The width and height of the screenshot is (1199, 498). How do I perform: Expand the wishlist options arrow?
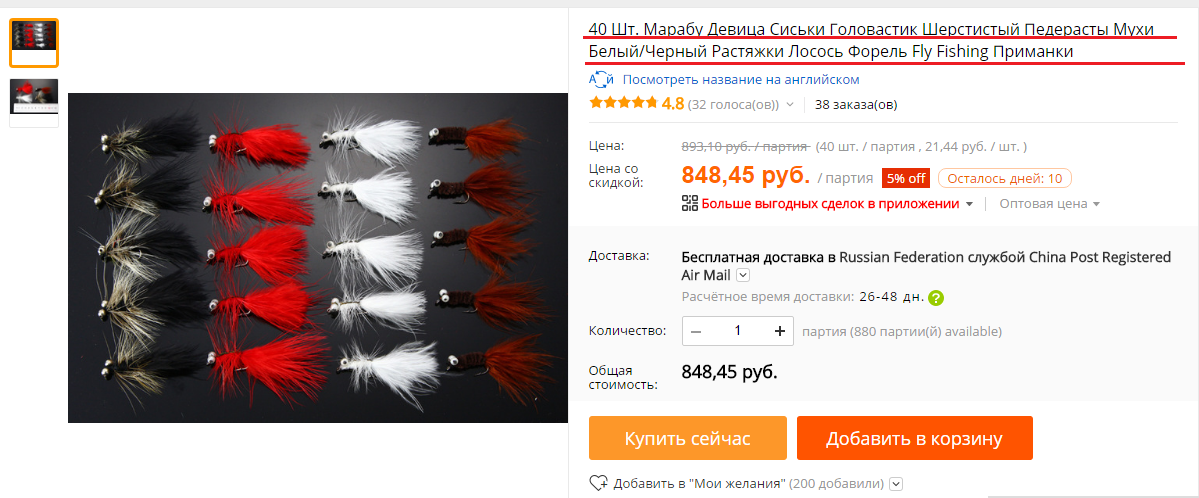pyautogui.click(x=896, y=483)
